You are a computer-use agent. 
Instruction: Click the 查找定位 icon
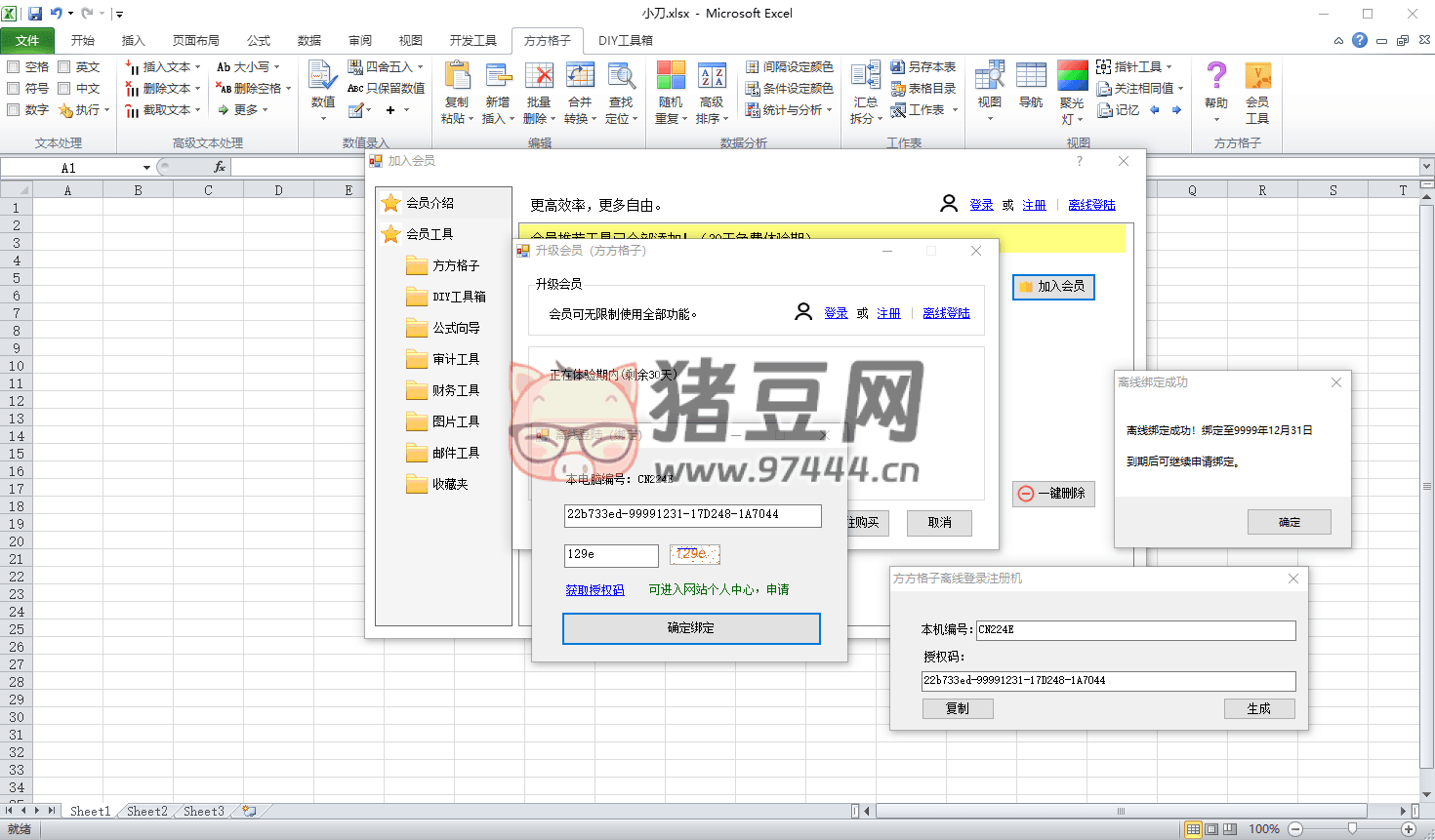[620, 88]
